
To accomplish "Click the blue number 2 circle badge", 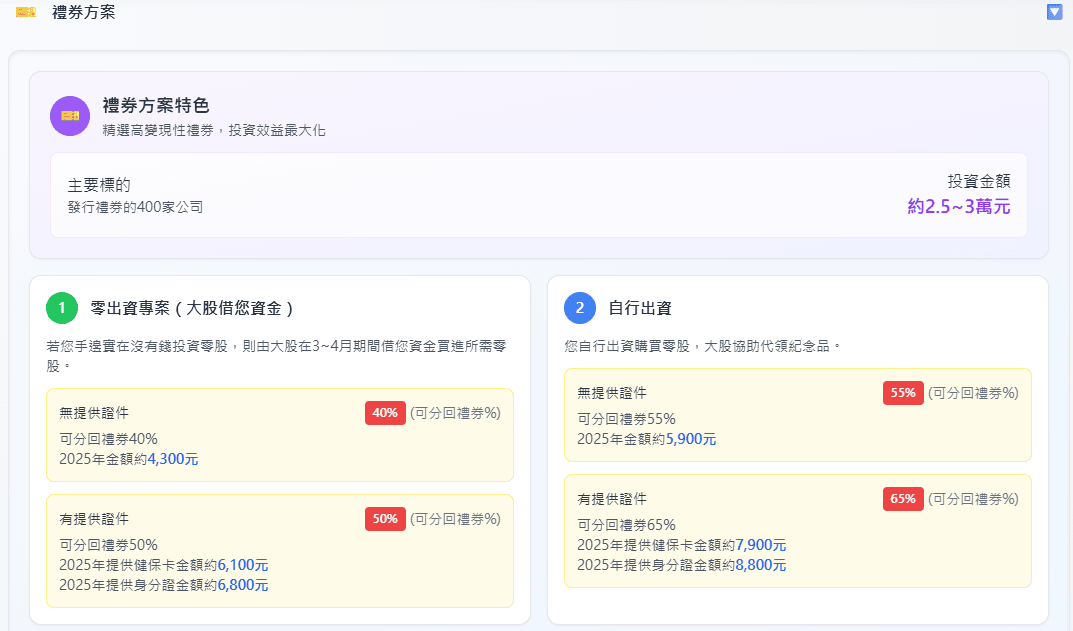I will (580, 308).
